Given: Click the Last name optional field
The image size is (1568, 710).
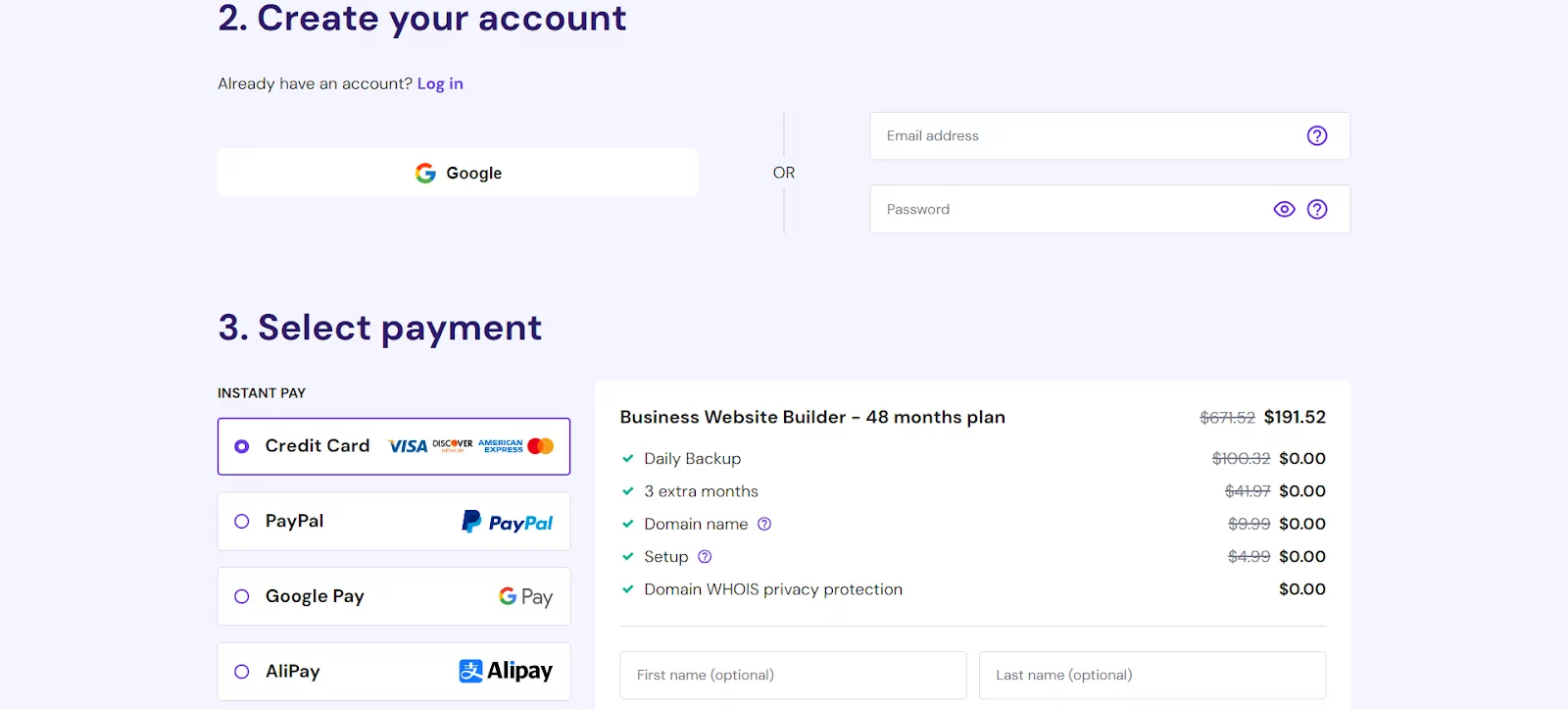Looking at the screenshot, I should point(1151,675).
